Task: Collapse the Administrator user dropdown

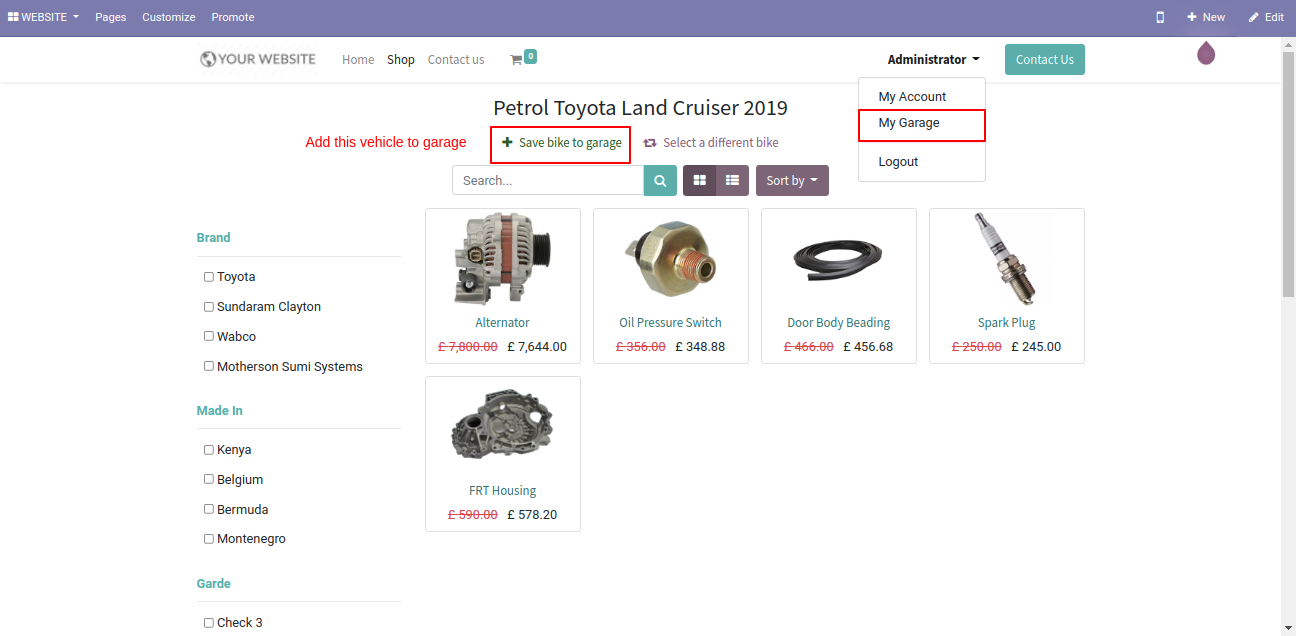Action: pyautogui.click(x=933, y=60)
